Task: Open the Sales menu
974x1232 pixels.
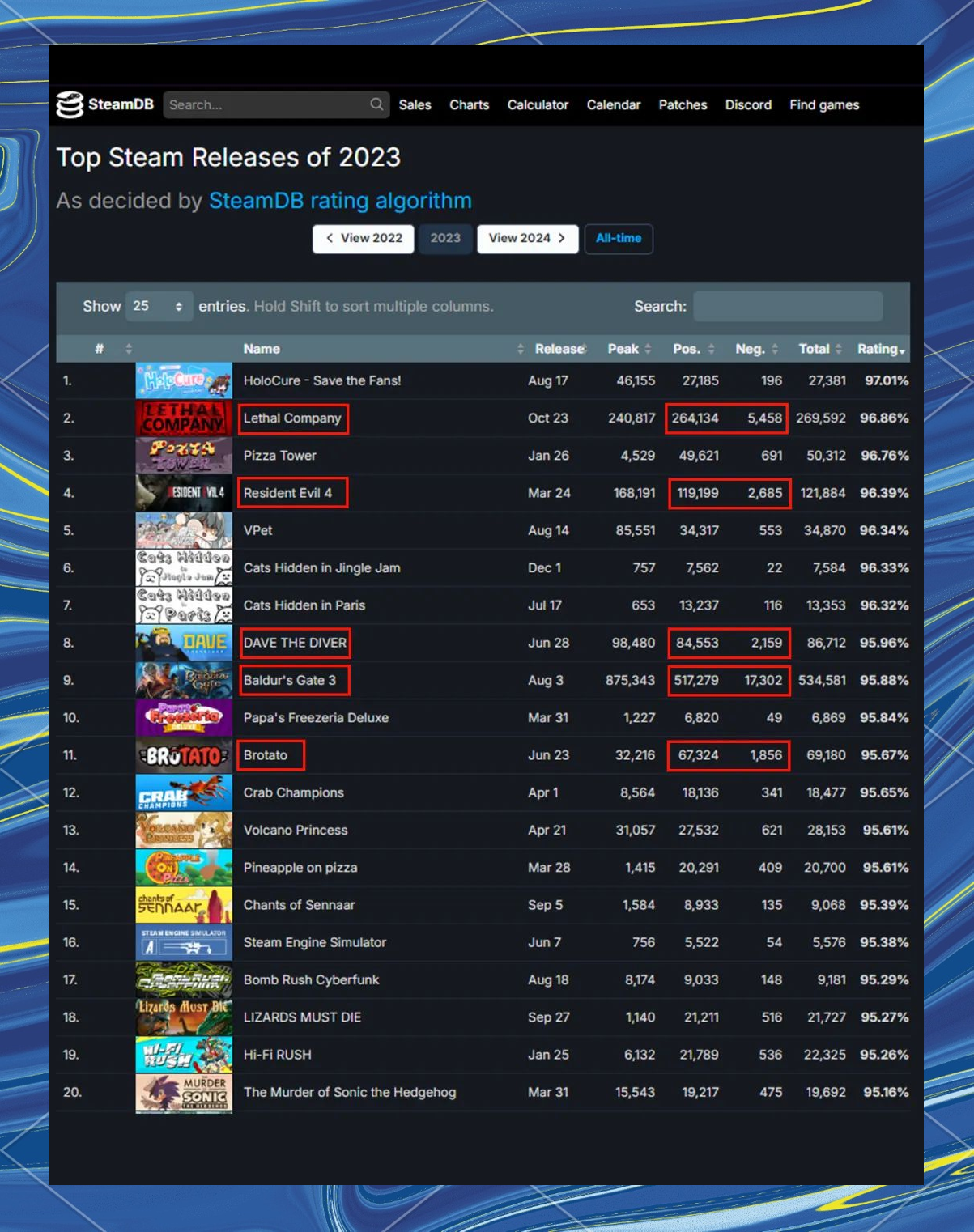Action: pos(415,105)
